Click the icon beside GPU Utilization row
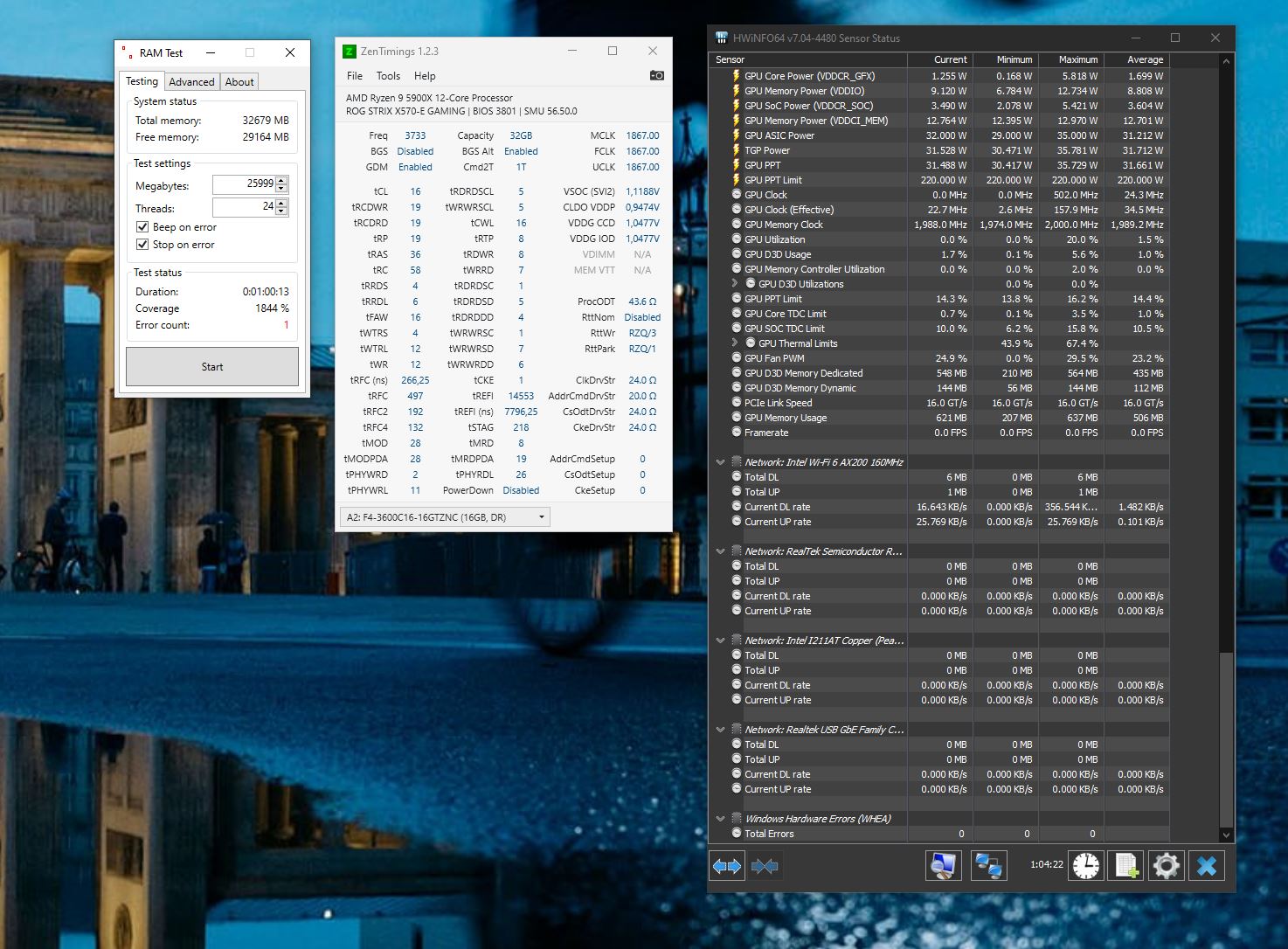Viewport: 1288px width, 949px height. [x=737, y=239]
